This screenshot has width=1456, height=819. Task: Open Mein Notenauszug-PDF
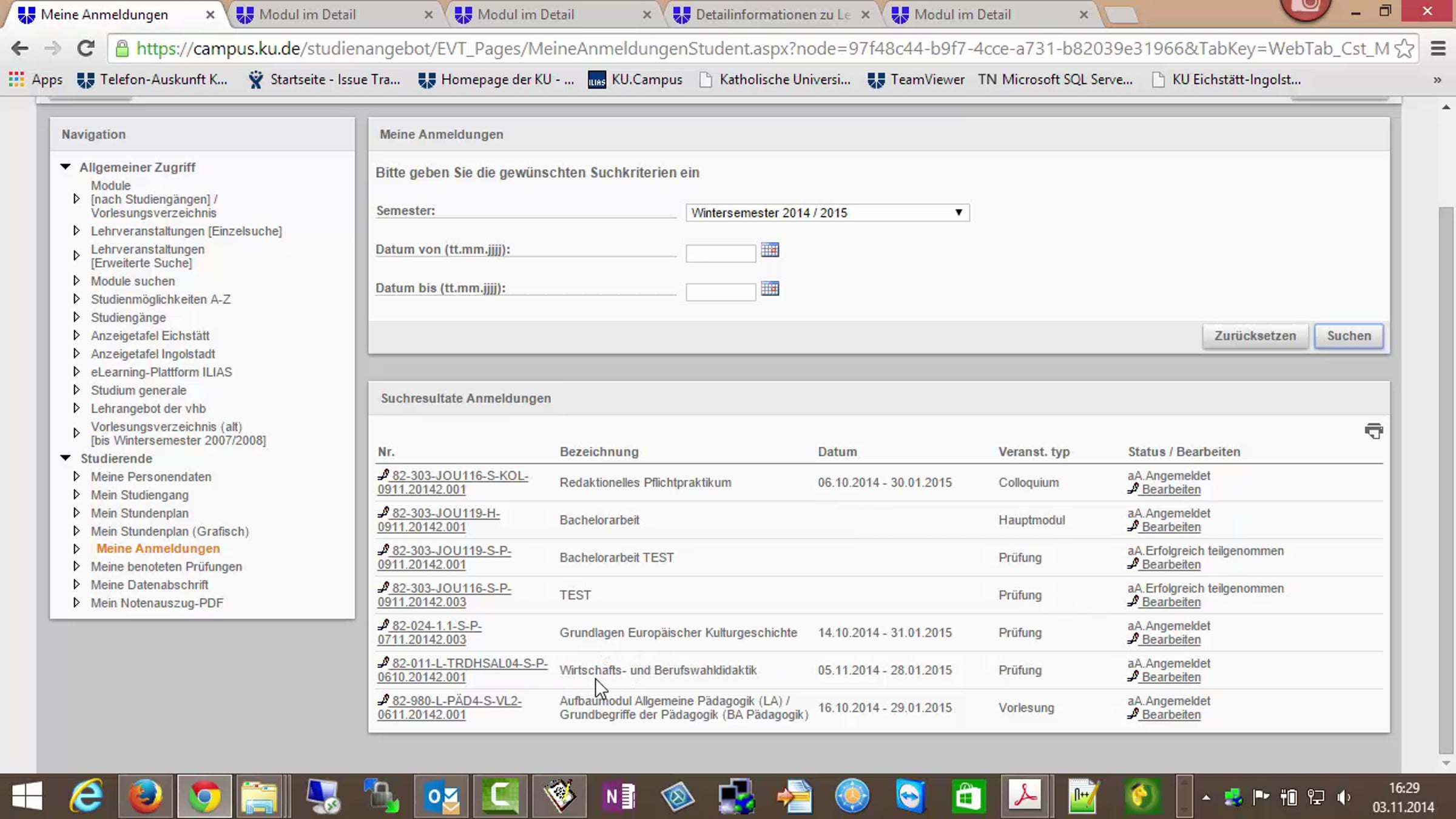[x=157, y=603]
